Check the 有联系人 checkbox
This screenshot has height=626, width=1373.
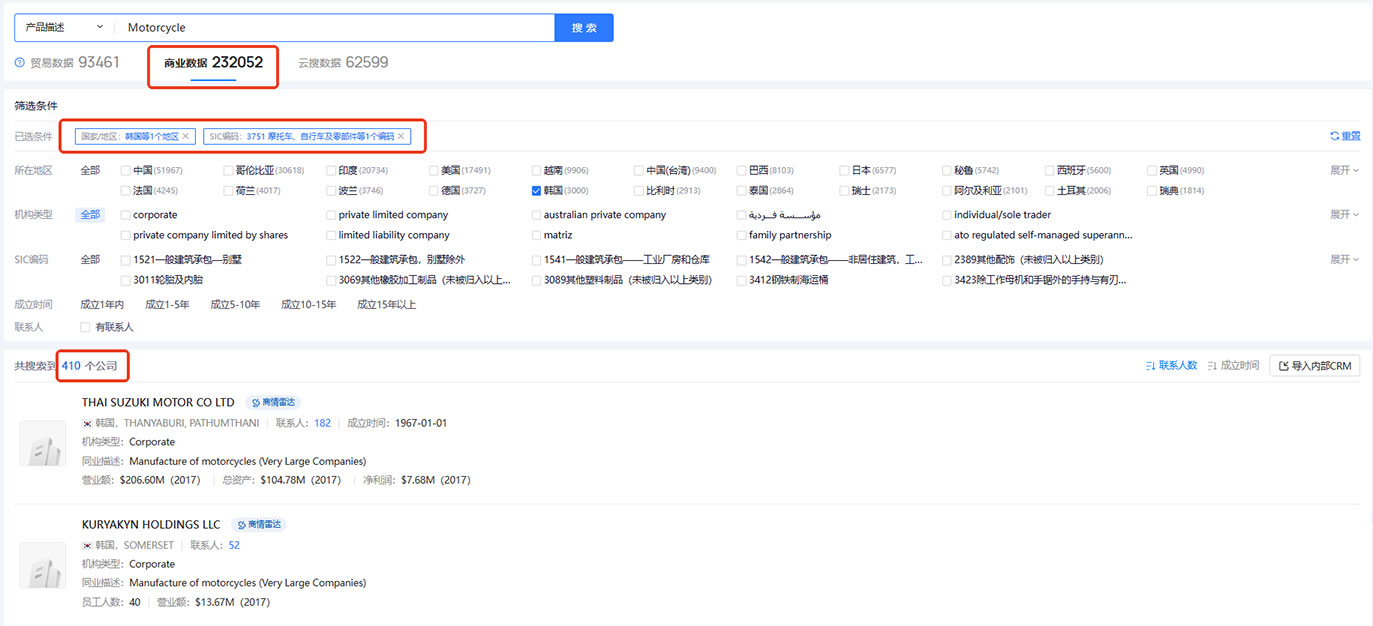pyautogui.click(x=85, y=327)
